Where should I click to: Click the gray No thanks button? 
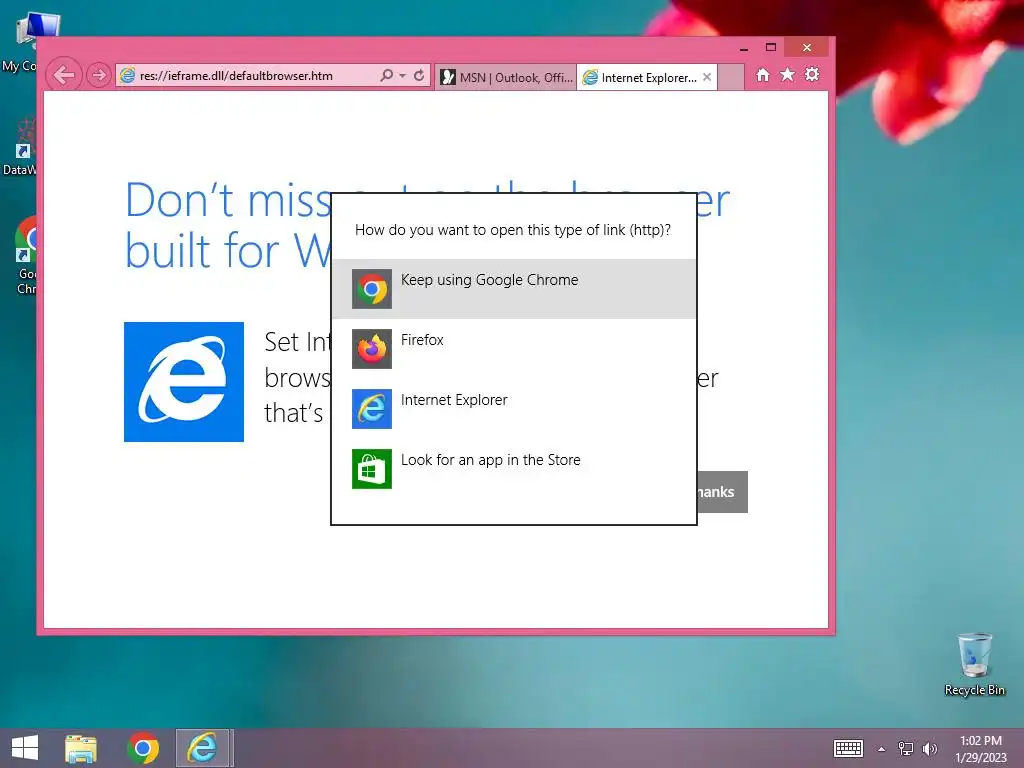click(x=722, y=492)
